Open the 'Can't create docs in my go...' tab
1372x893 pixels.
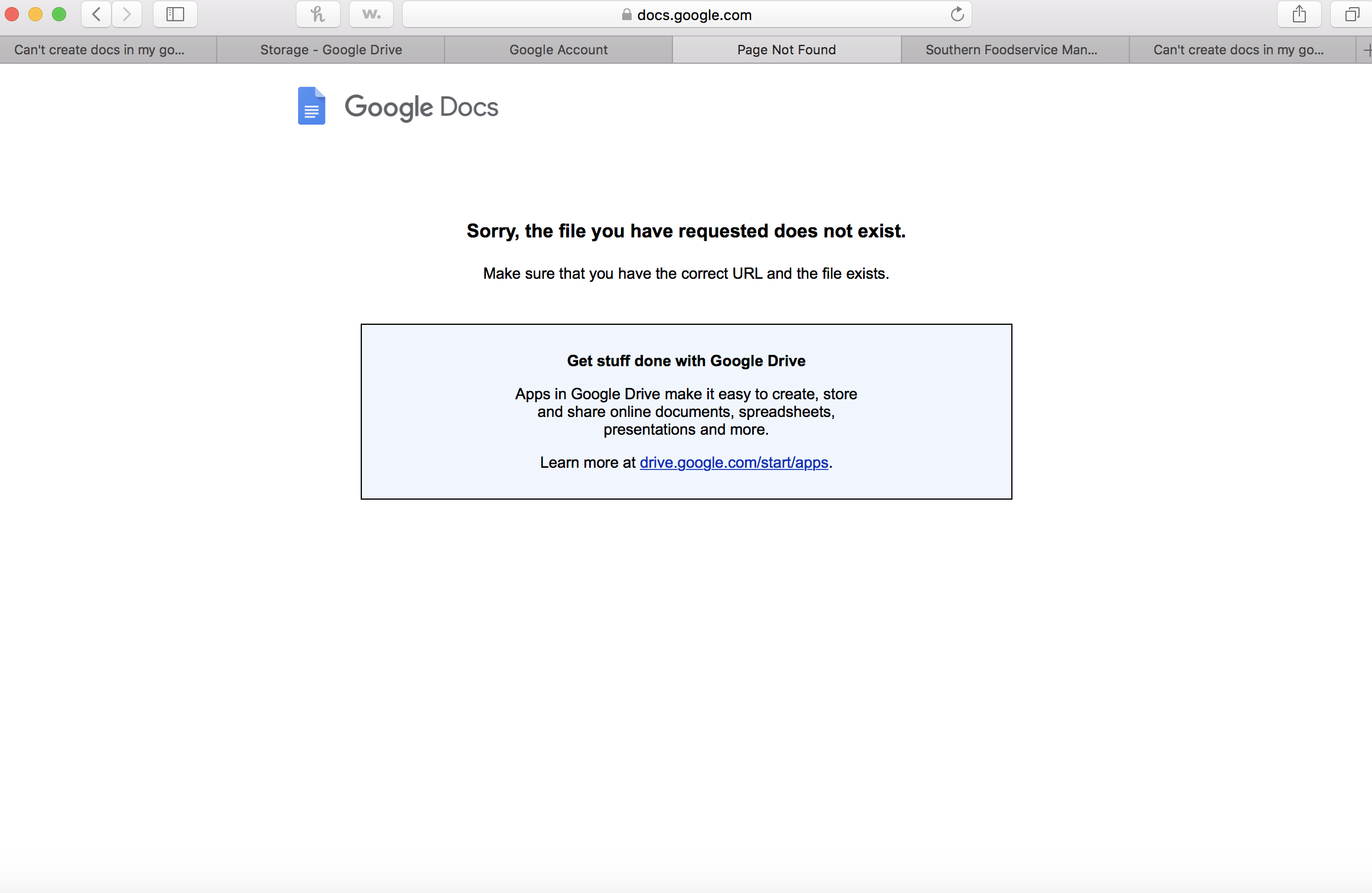[101, 49]
